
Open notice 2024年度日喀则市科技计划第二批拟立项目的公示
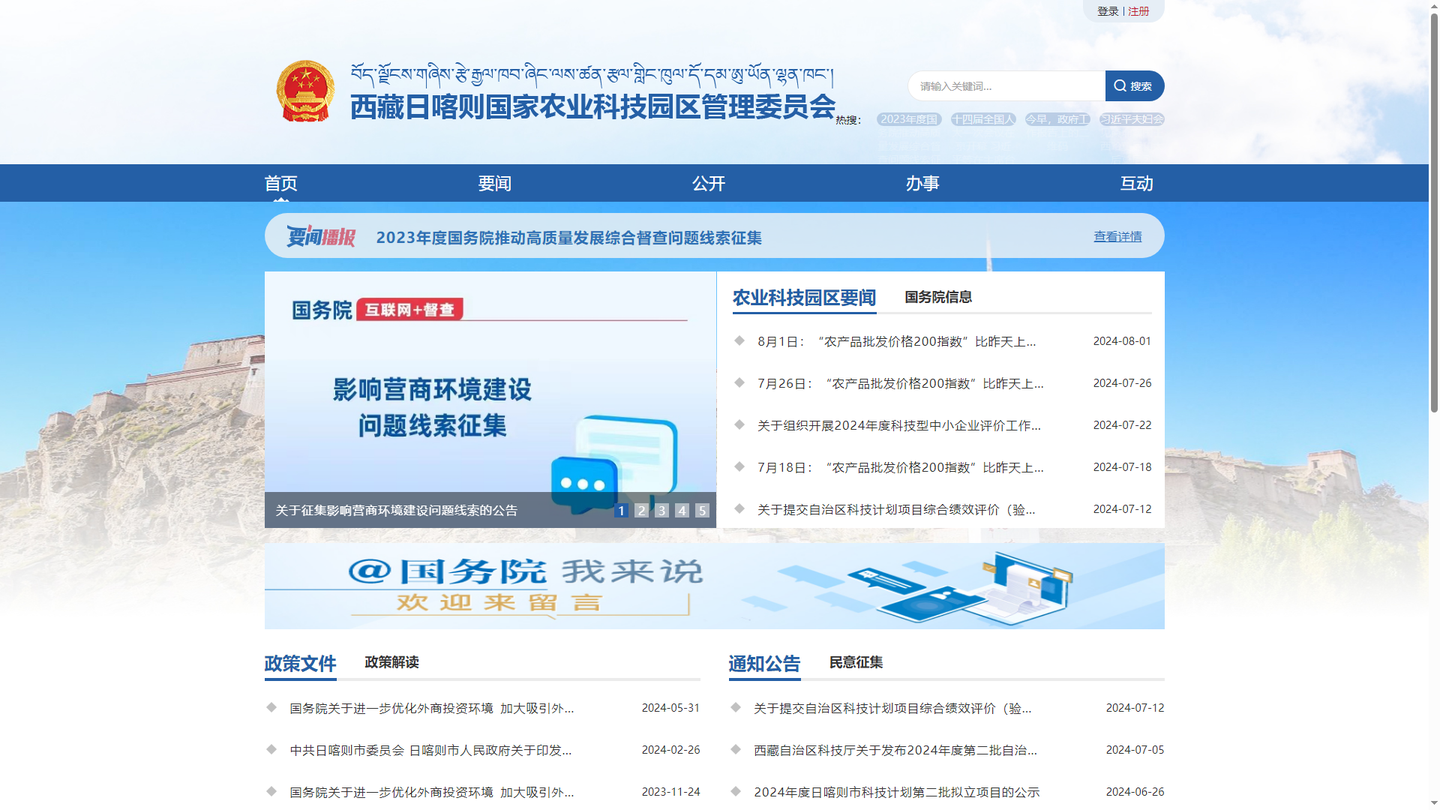point(897,792)
